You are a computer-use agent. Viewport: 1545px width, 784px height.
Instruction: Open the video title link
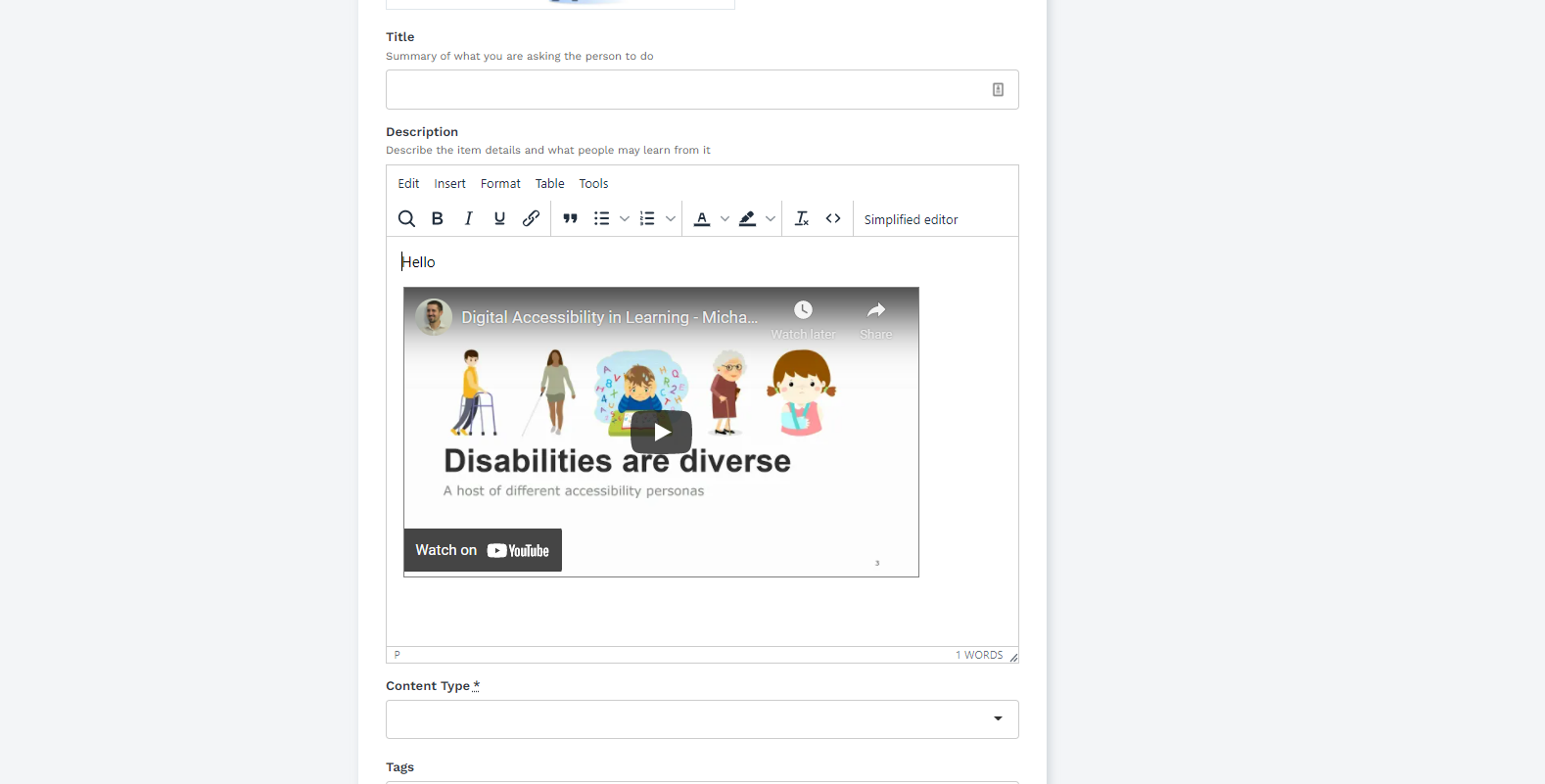[609, 317]
